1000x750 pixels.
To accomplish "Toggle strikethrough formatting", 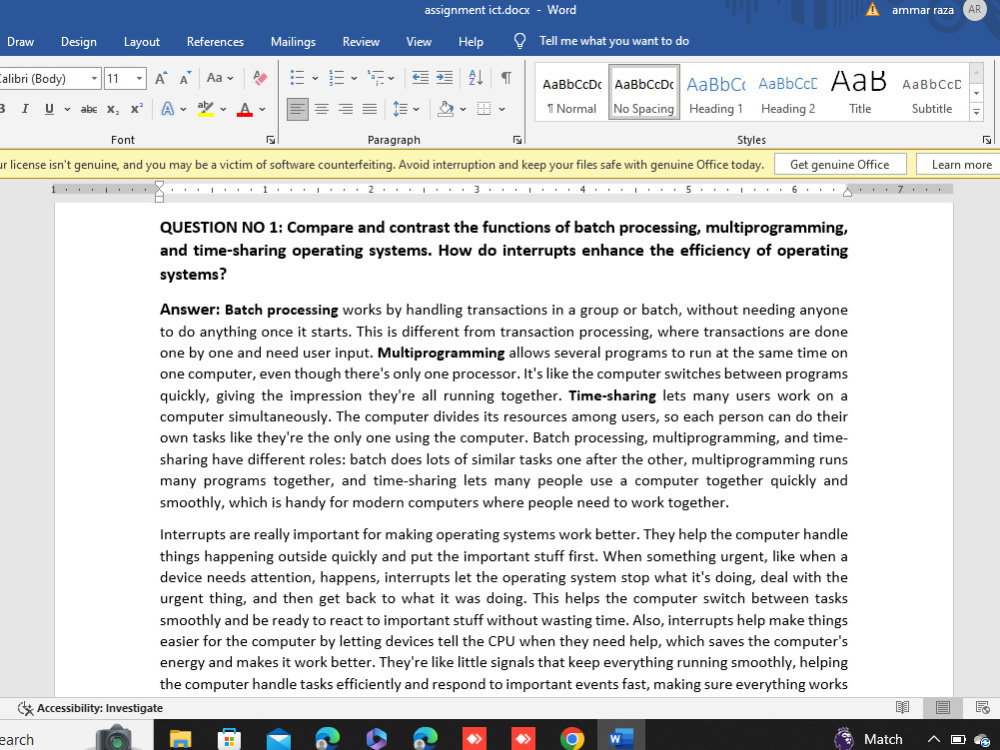I will (x=89, y=109).
